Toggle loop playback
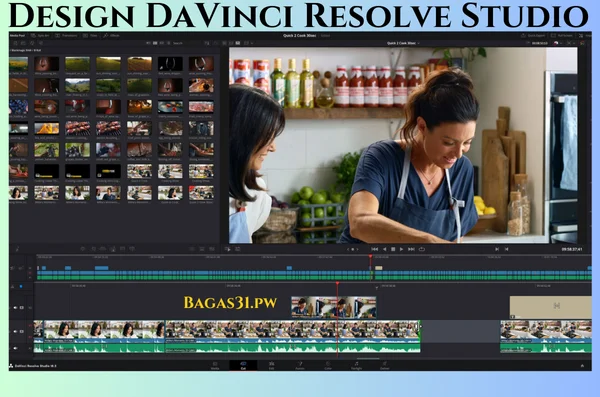Screen dimensions: 600x397 (422, 249)
